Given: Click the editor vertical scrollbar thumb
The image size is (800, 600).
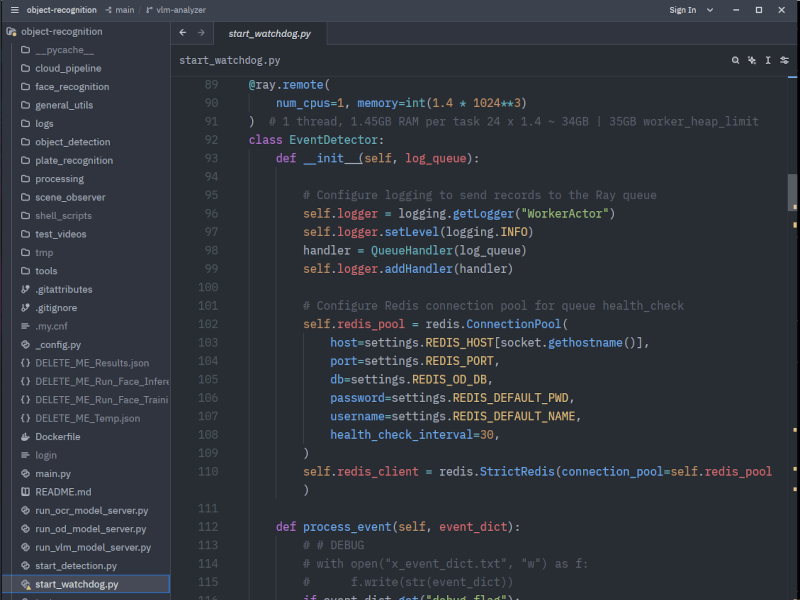Looking at the screenshot, I should pyautogui.click(x=792, y=192).
